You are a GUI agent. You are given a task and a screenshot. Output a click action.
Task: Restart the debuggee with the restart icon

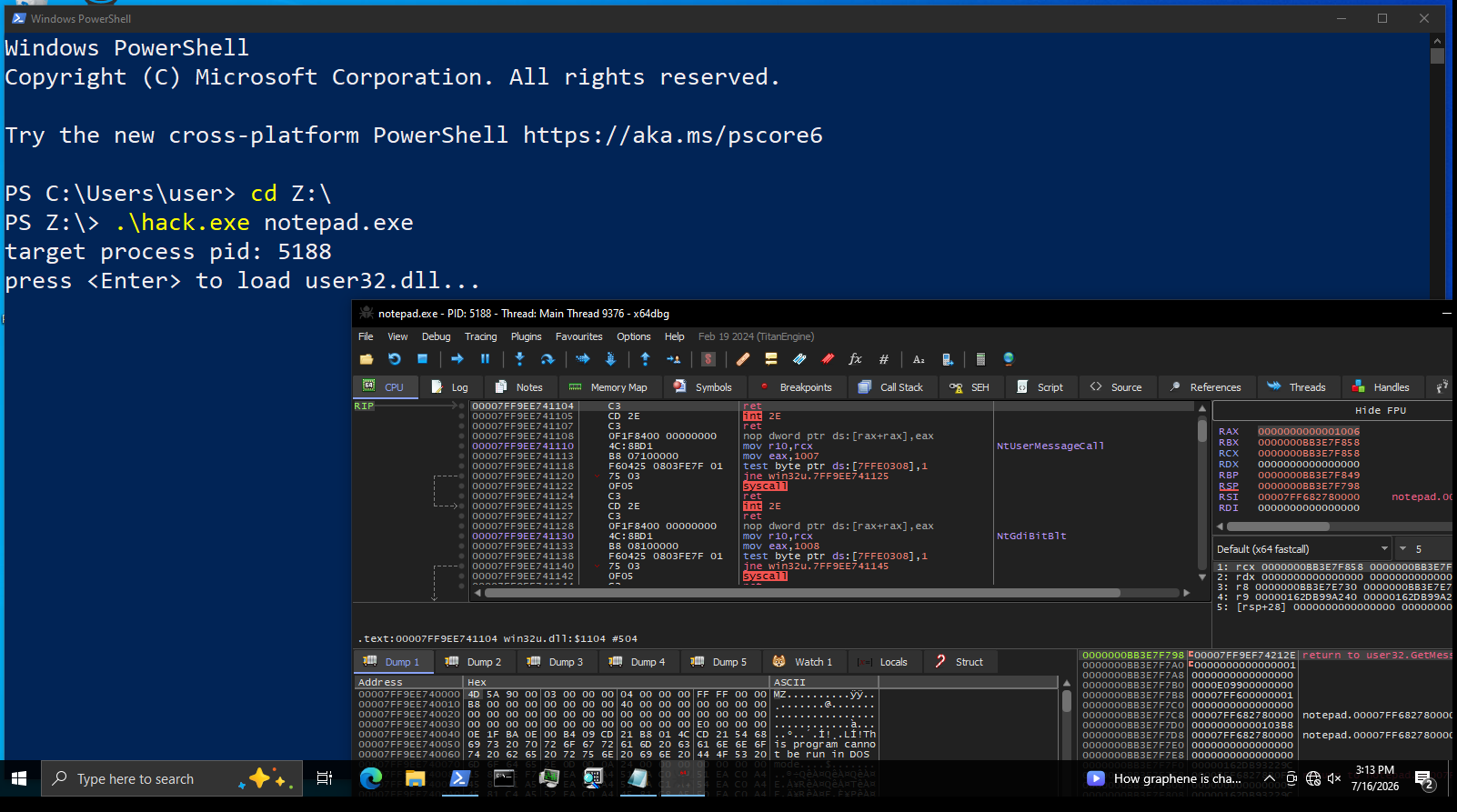394,359
